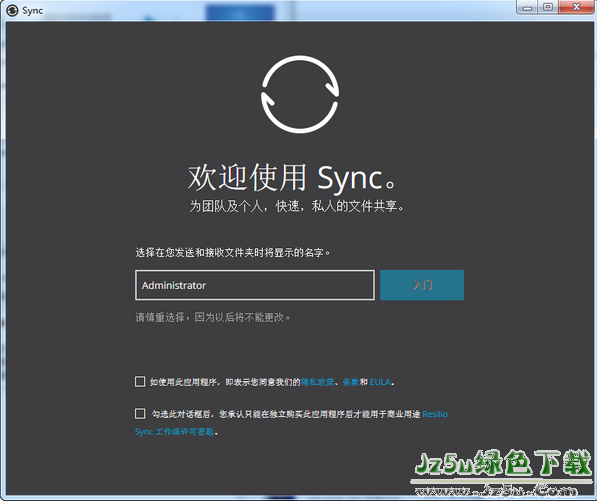Click the subtitle 为团队及个人，快速，私人的文件共享
Viewport: 597px width, 504px height.
[297, 206]
